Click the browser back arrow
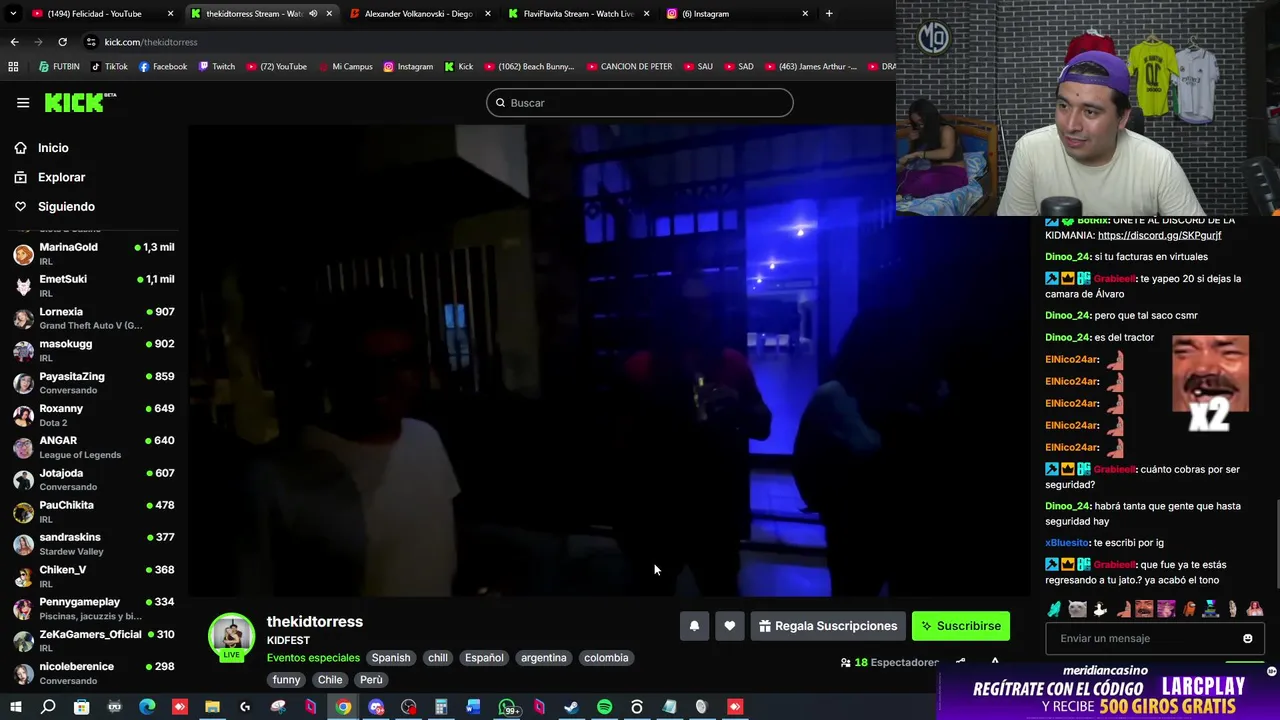Screen dimensions: 1280x720 pos(14,42)
